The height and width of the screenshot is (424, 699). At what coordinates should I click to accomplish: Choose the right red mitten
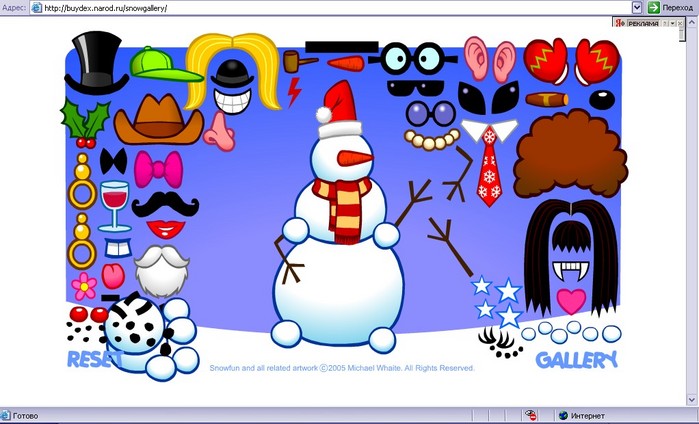tap(597, 62)
